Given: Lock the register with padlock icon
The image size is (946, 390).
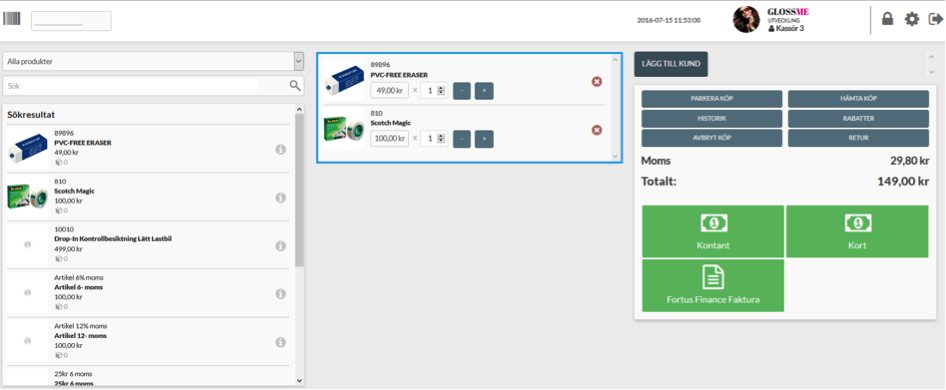Looking at the screenshot, I should tap(887, 19).
